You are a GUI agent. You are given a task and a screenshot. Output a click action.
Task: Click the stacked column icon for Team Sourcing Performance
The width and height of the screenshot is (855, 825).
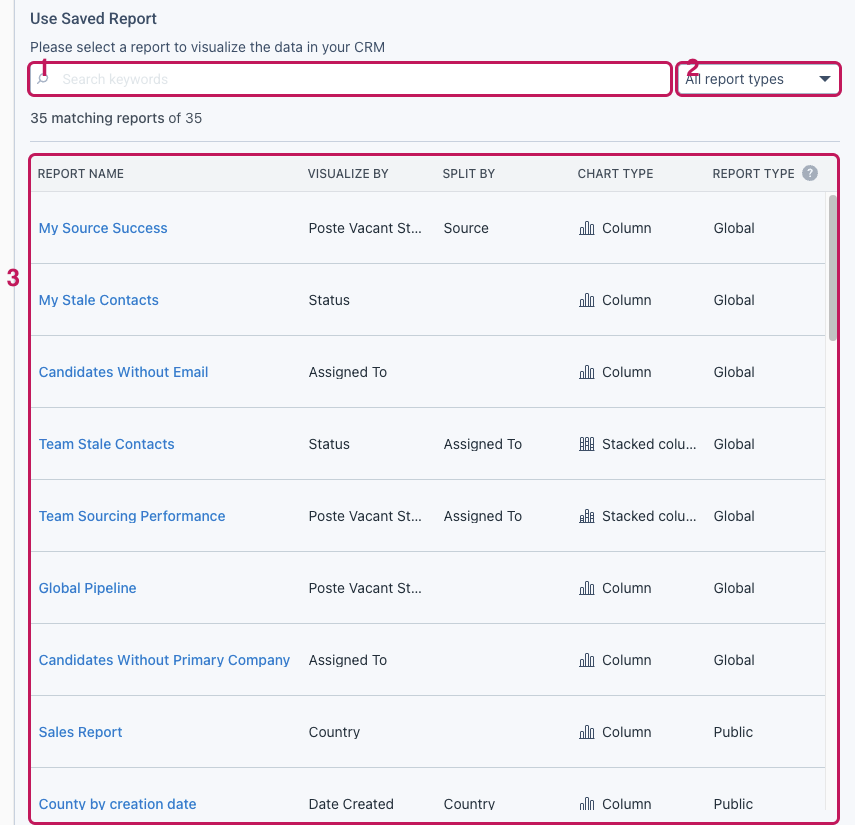coord(587,516)
